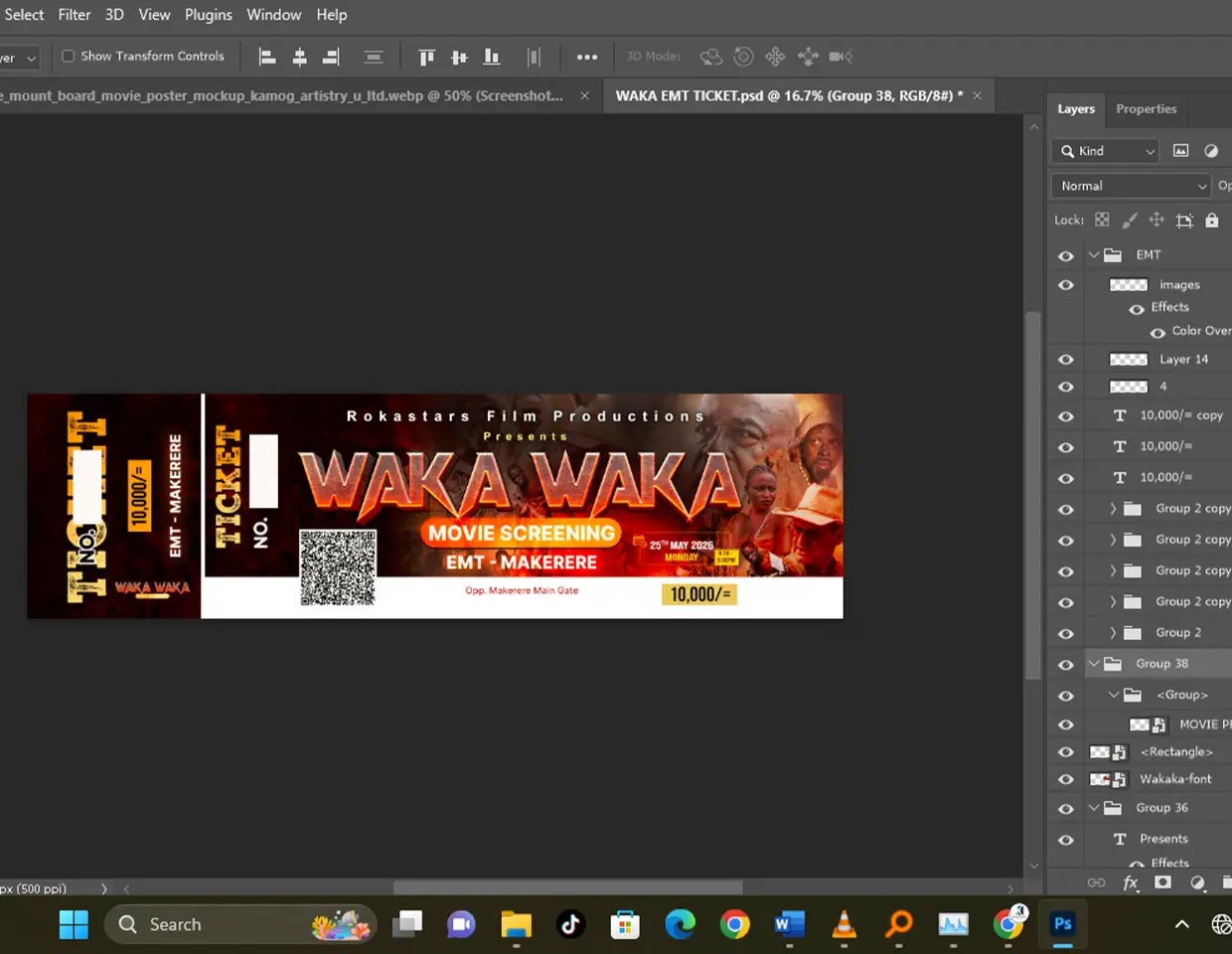Click the 3D pan mode icon
Image resolution: width=1232 pixels, height=954 pixels.
click(775, 57)
